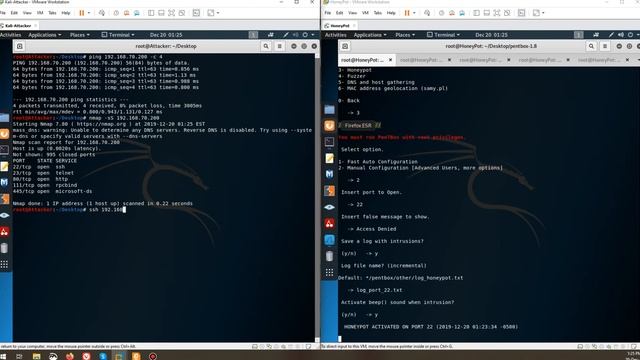
Task: Click 'log_port_22.txt' entry in HoneyPot terminal
Action: pyautogui.click(x=379, y=290)
